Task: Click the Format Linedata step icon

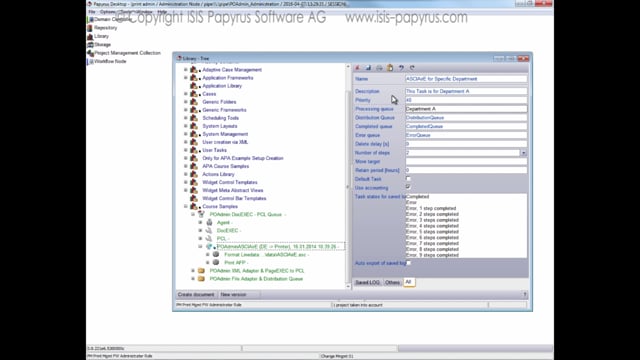Action: [216, 255]
